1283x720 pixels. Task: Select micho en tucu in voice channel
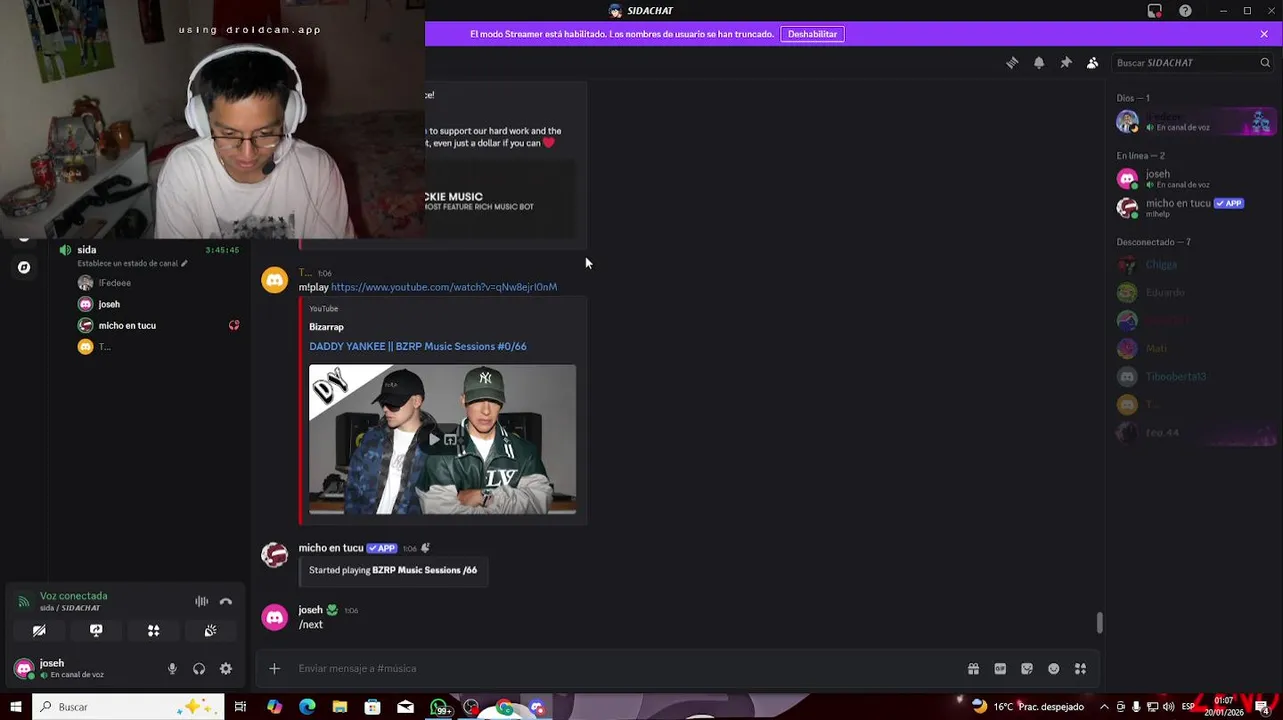click(x=127, y=325)
